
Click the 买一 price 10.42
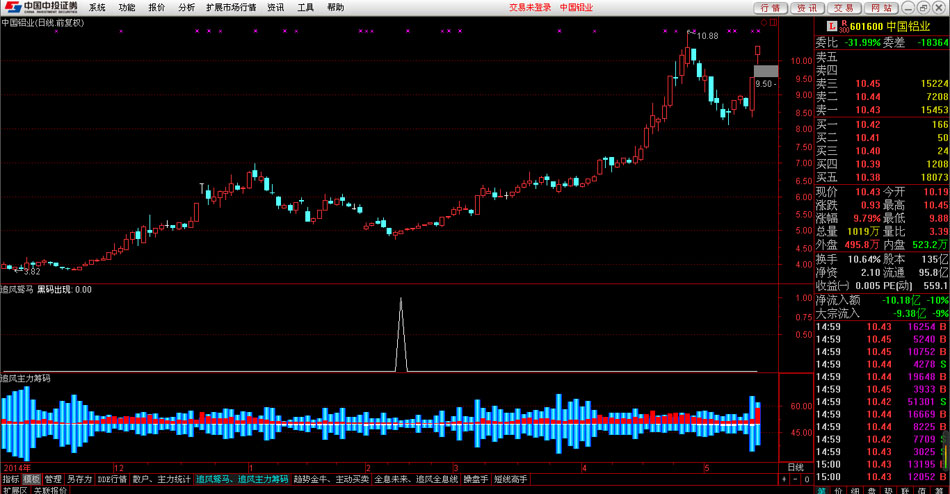pyautogui.click(x=868, y=124)
